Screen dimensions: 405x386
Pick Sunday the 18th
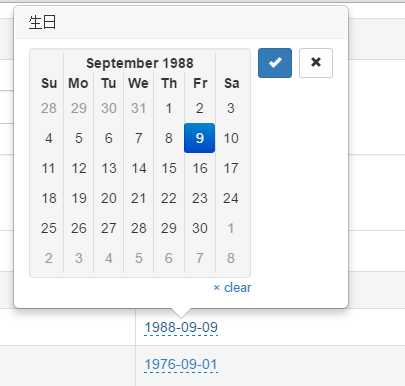[x=49, y=198]
